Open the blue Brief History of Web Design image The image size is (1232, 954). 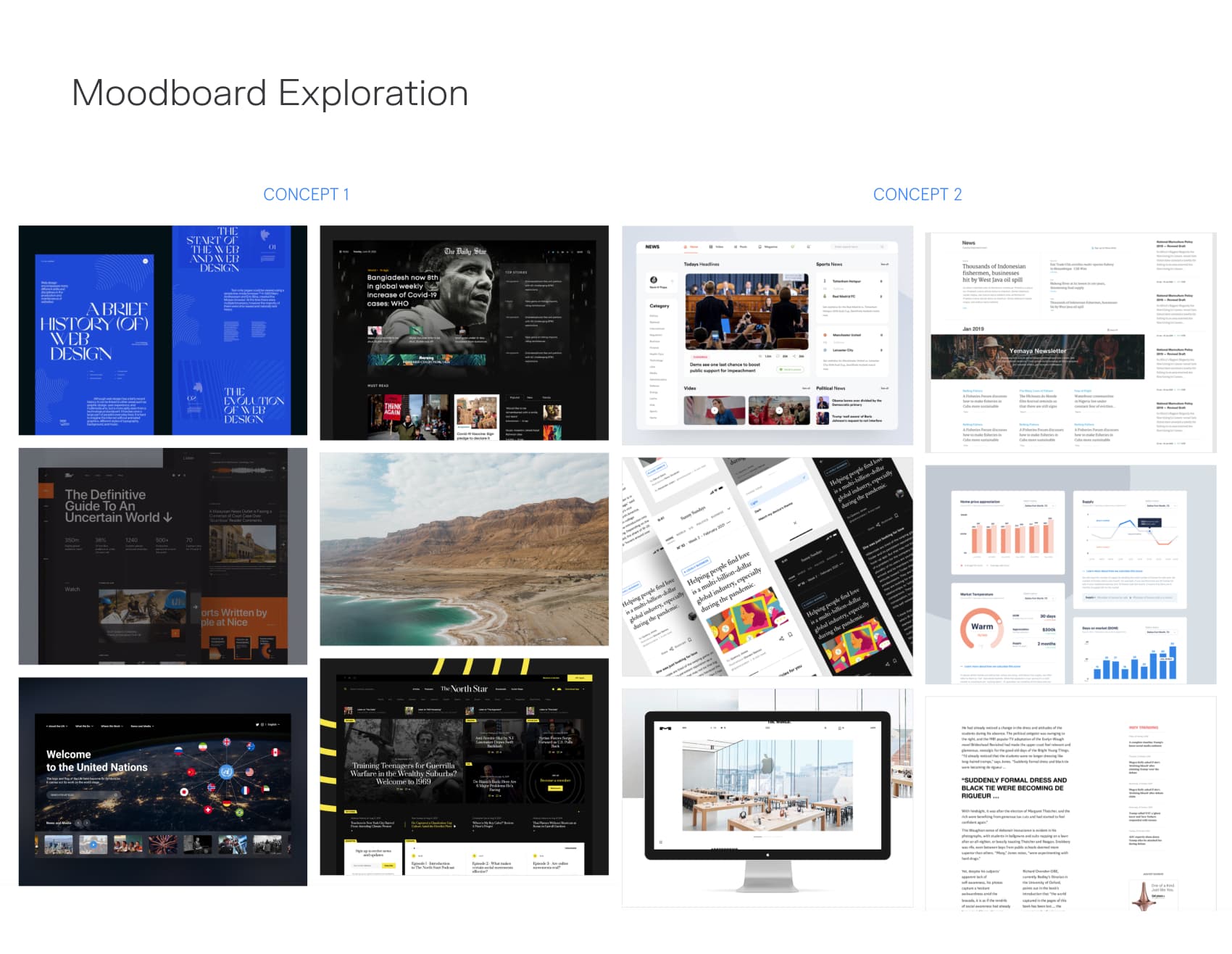point(162,330)
